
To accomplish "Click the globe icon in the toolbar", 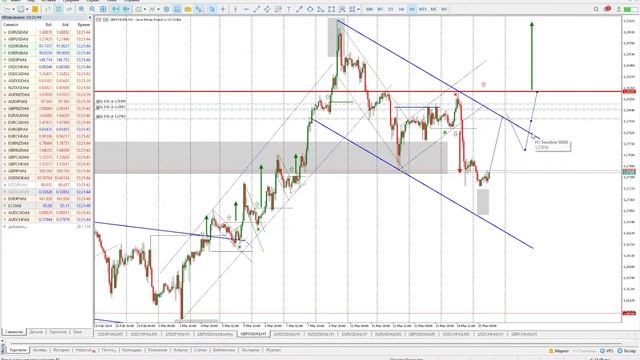I will pyautogui.click(x=167, y=9).
